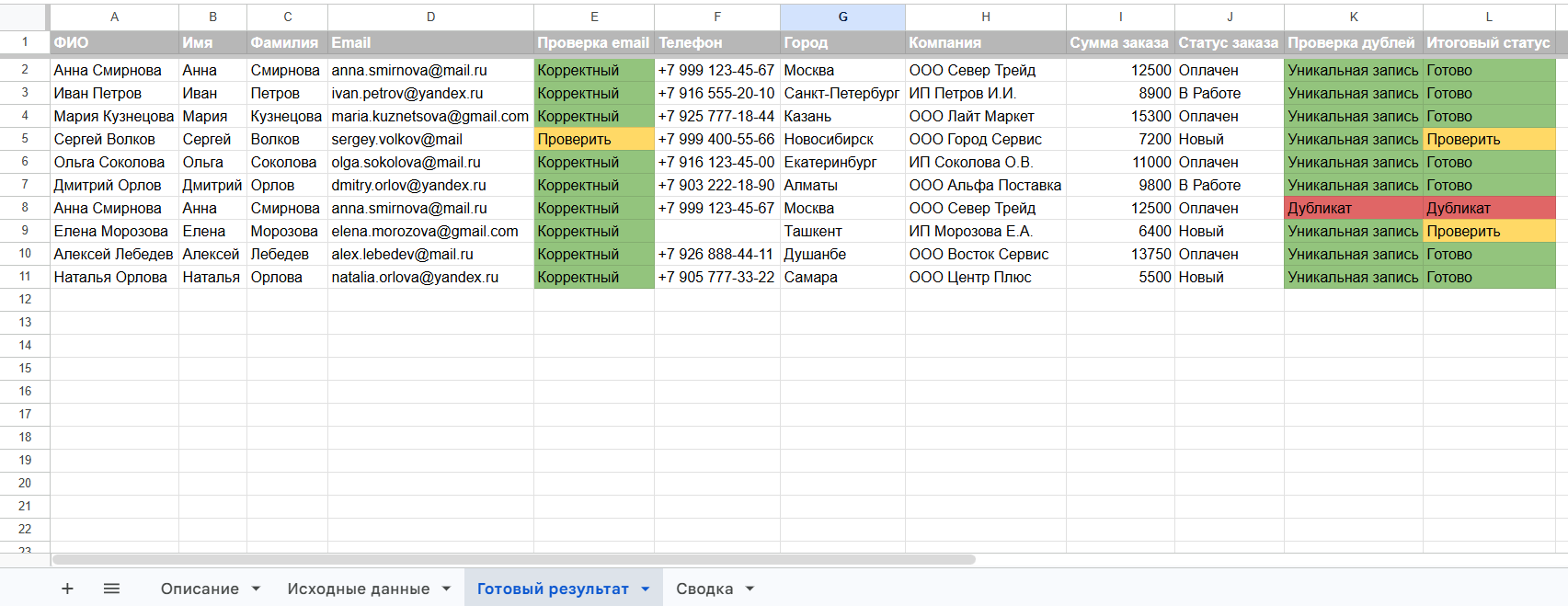This screenshot has width=1568, height=606.
Task: Open the Готовый результат tab dropdown arrow
Action: coord(646,589)
